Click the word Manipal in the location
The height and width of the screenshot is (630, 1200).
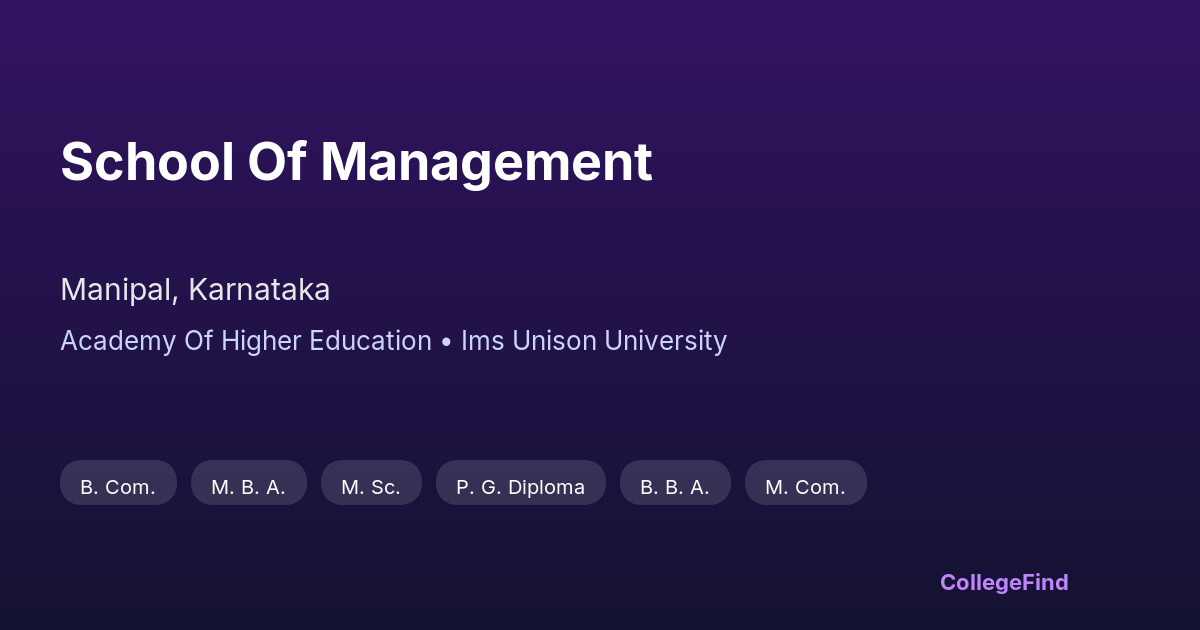pos(119,290)
